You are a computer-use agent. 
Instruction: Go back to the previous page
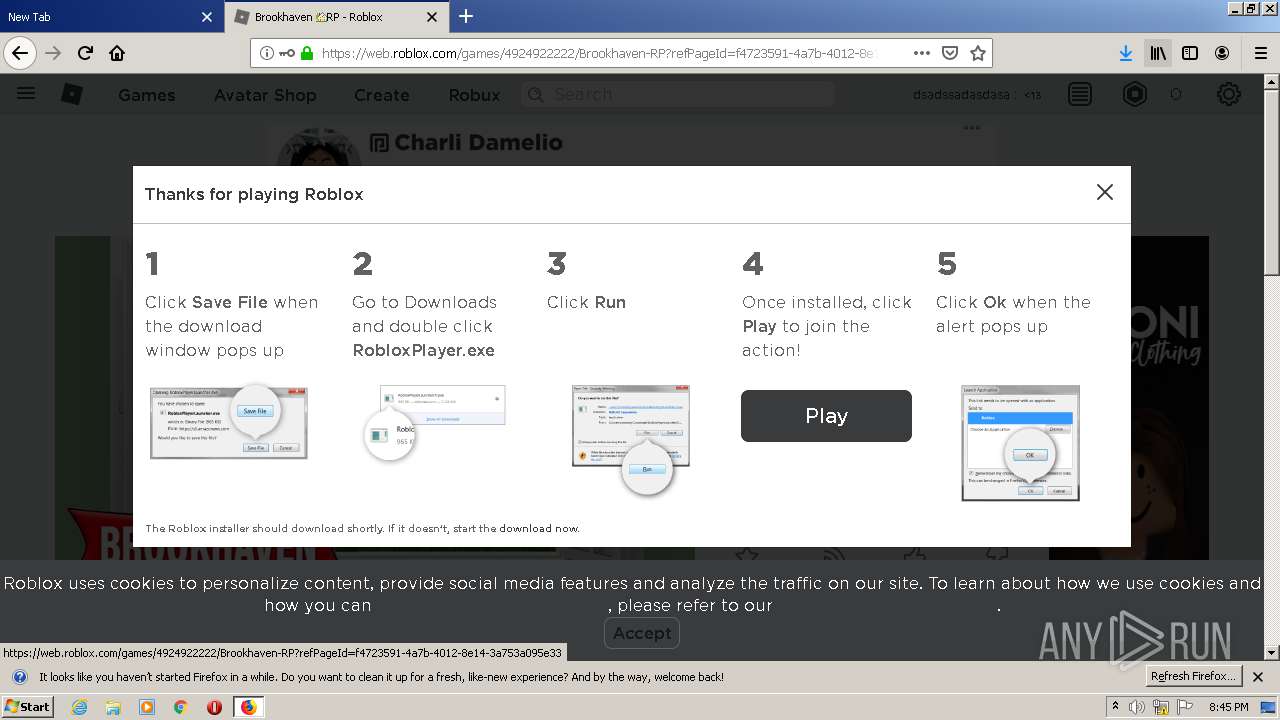tap(20, 53)
